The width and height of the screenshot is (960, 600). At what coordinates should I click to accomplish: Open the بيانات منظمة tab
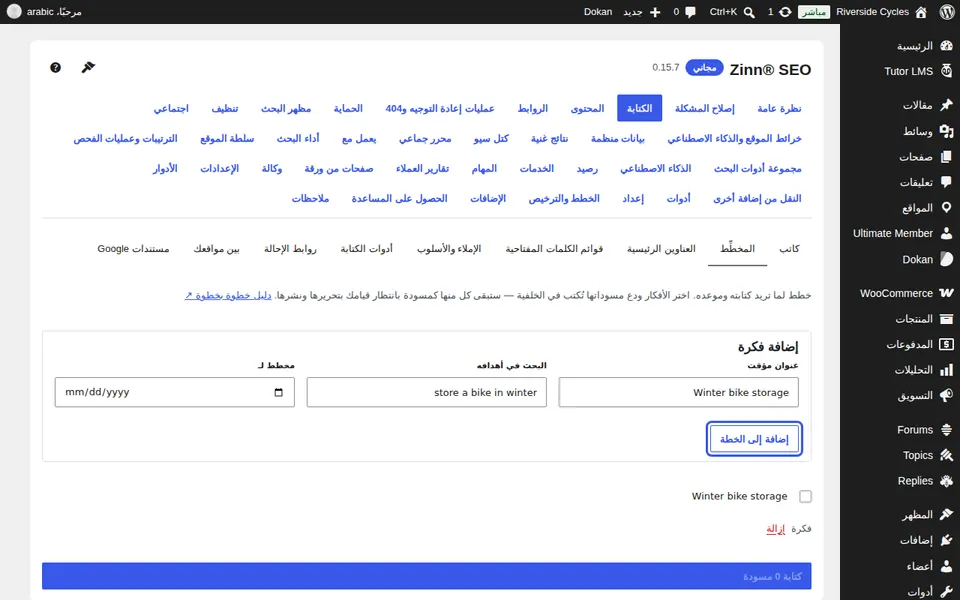[617, 138]
